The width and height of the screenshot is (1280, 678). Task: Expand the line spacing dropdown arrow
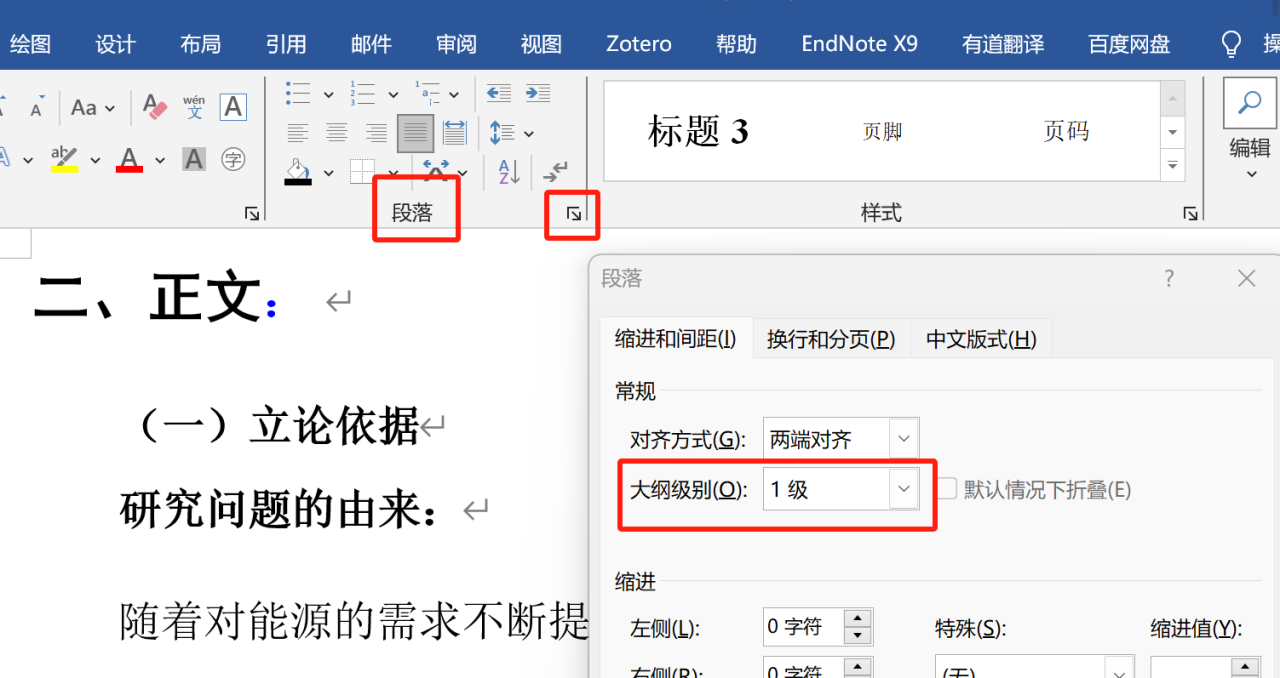[529, 133]
